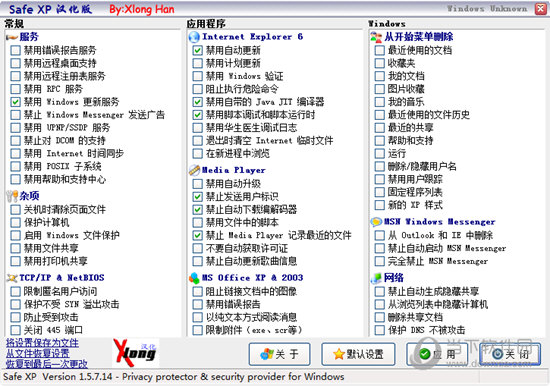The width and height of the screenshot is (550, 386).
Task: Click the MSN Windows Messenger icon
Action: click(376, 222)
